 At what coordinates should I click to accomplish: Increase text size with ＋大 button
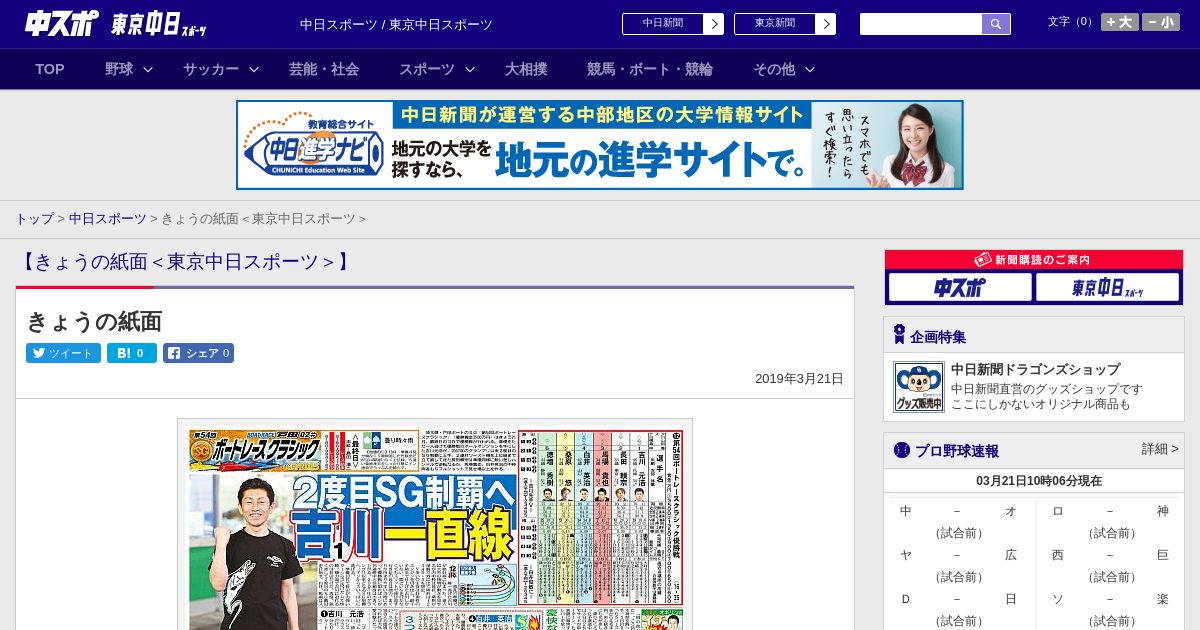(x=1120, y=22)
